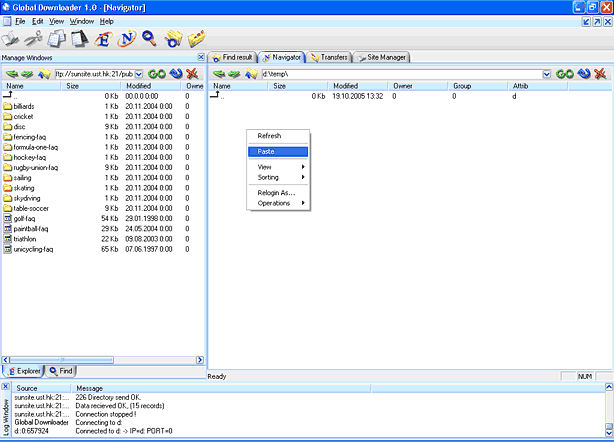Image resolution: width=614 pixels, height=442 pixels.
Task: Click the magnifying glass Find toolbar icon
Action: click(x=149, y=39)
